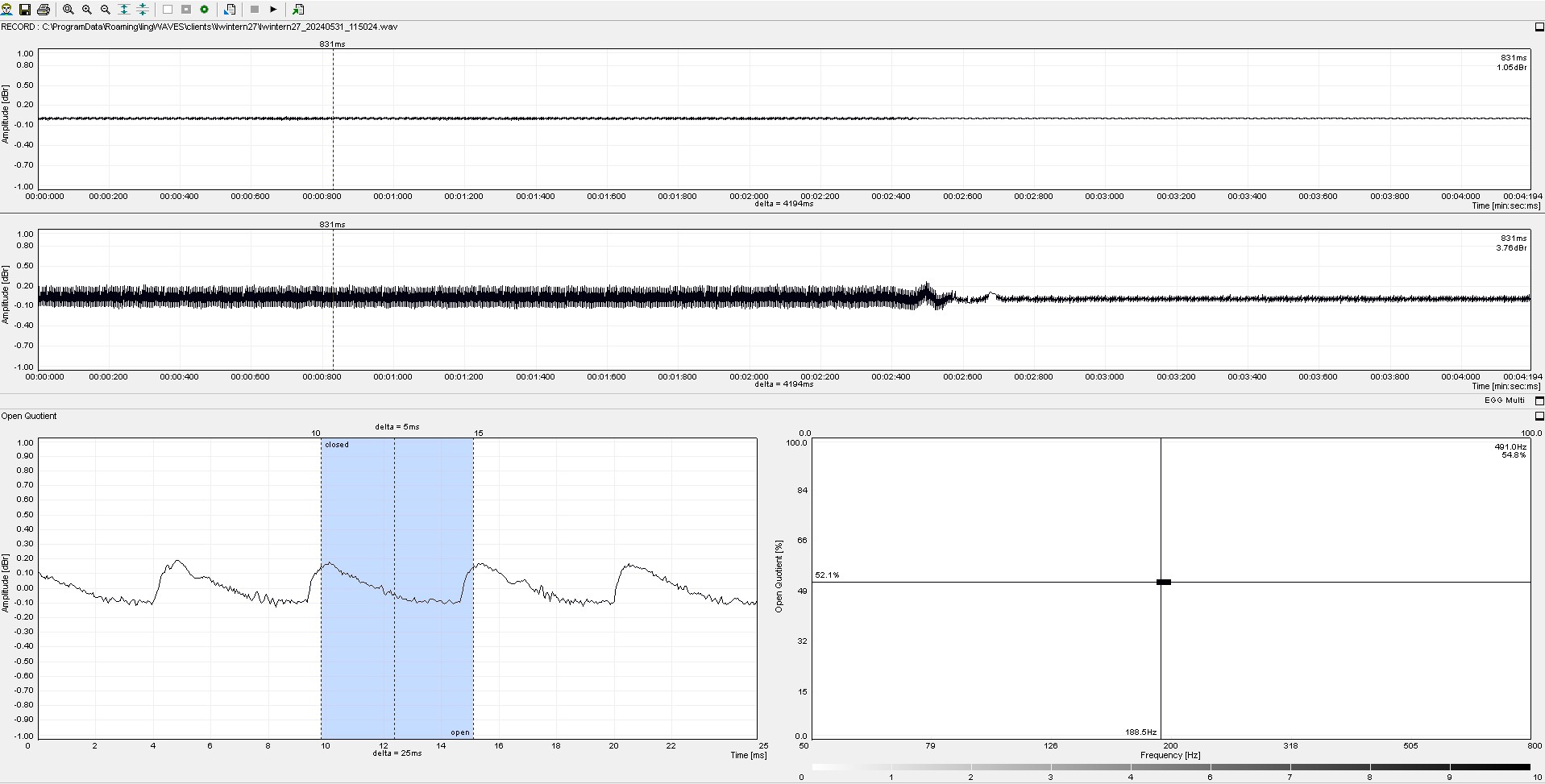Export data with green arrow document icon
Viewport: 1545px width, 784px height.
point(298,10)
